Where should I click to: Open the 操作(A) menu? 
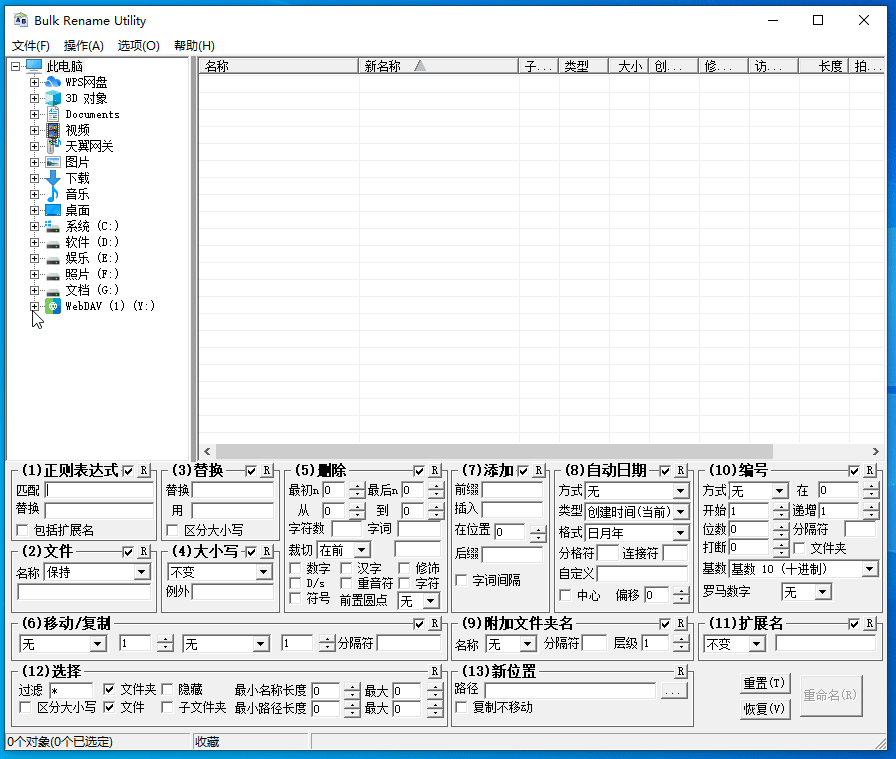coord(83,46)
